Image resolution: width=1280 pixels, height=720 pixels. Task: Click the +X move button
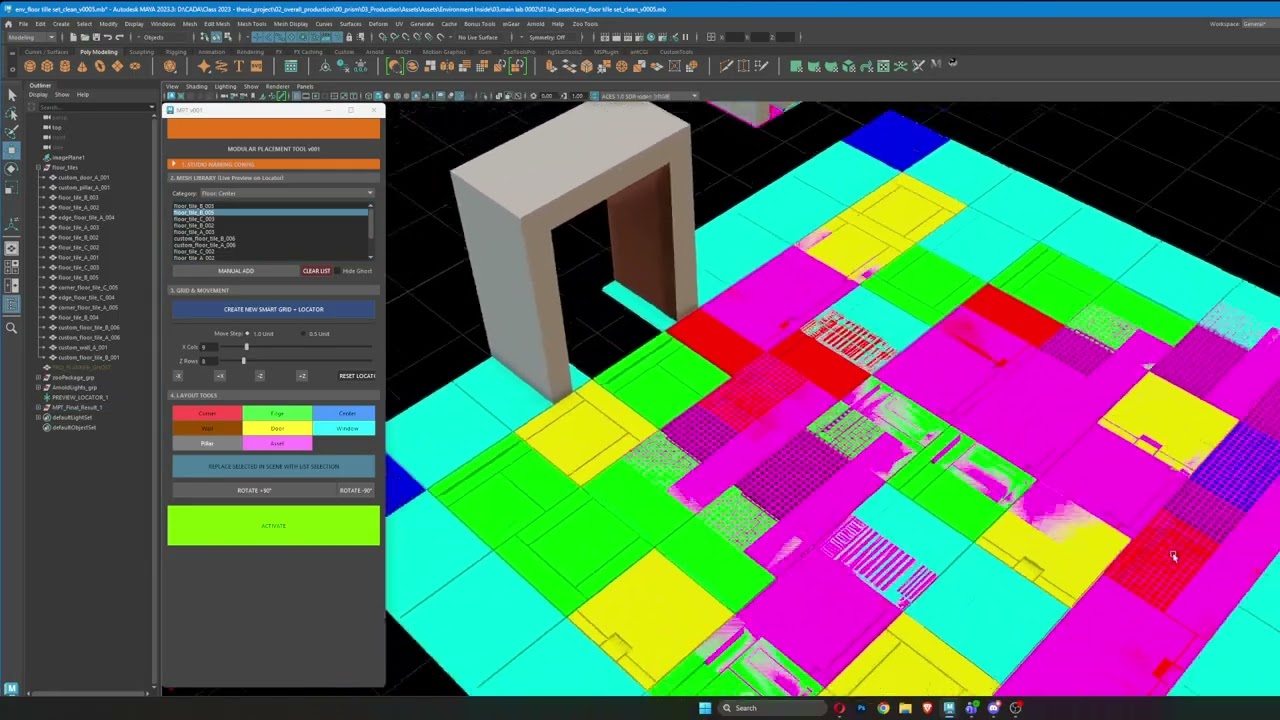pyautogui.click(x=220, y=376)
